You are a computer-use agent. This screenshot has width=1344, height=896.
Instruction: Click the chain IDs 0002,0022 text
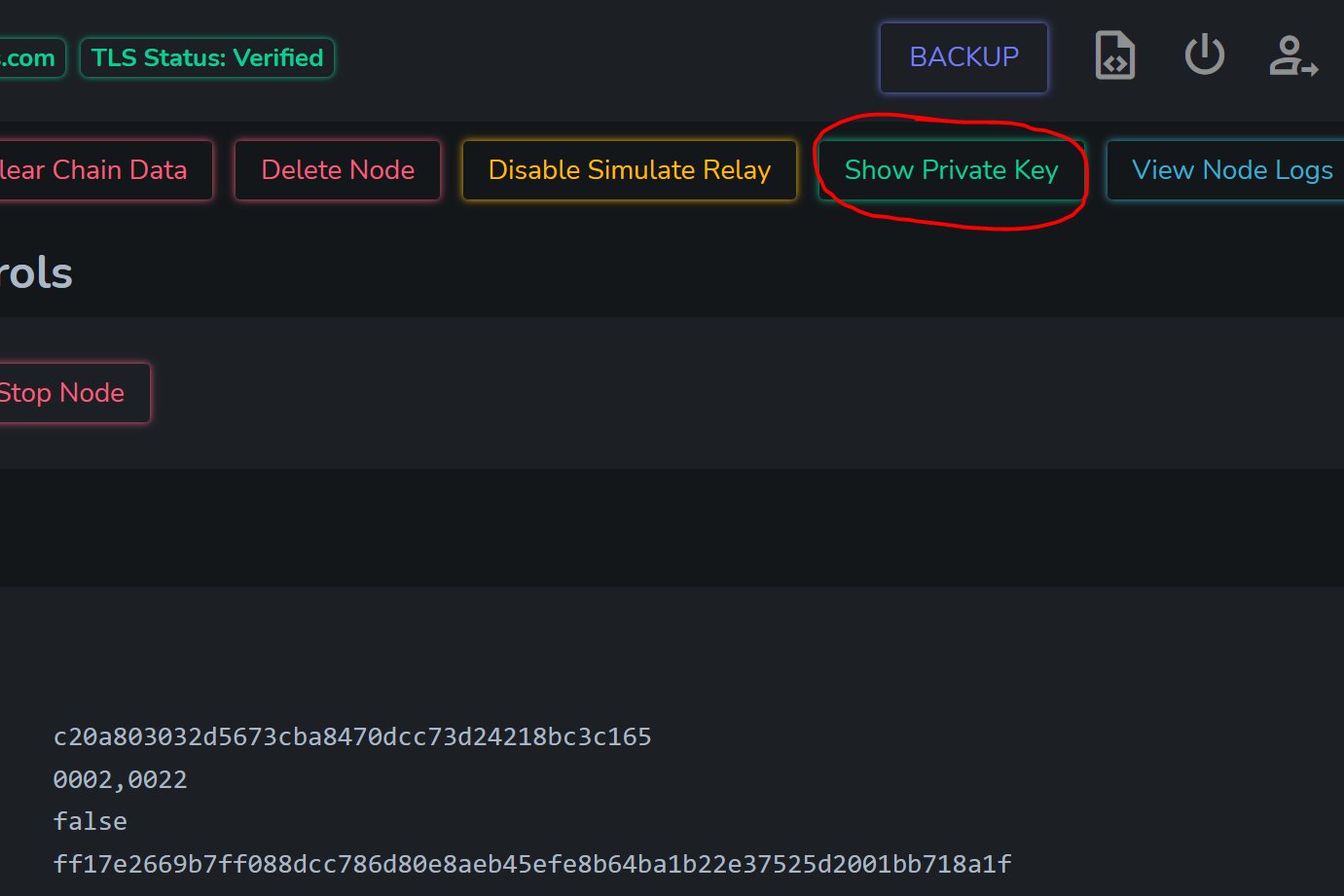coord(120,779)
